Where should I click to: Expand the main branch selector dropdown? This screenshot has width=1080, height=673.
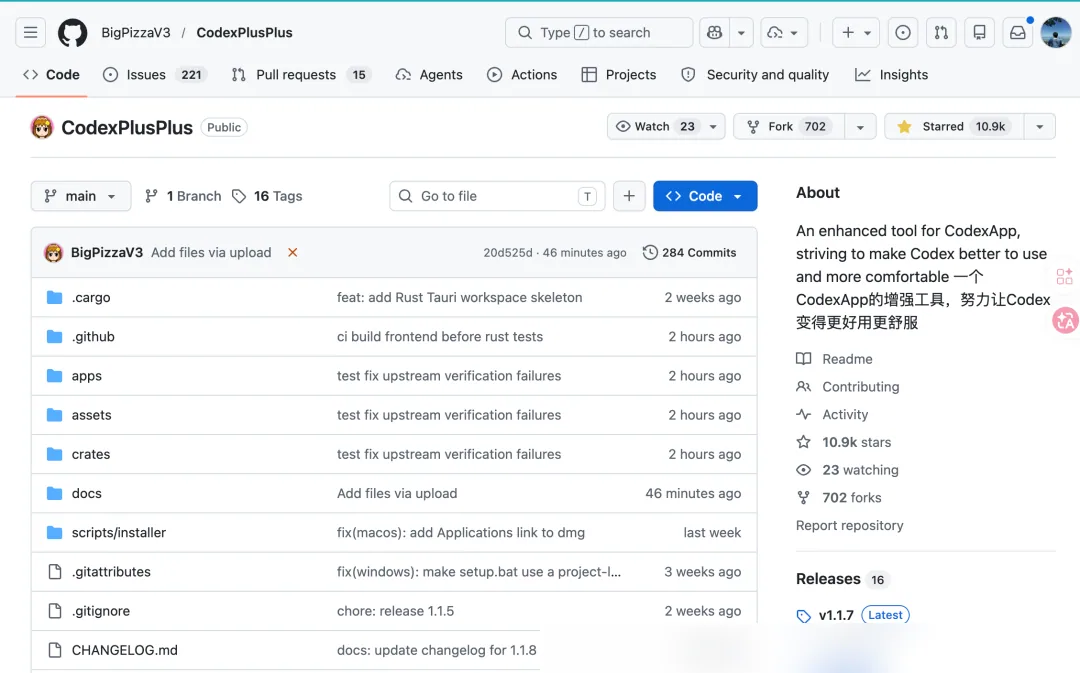point(81,196)
